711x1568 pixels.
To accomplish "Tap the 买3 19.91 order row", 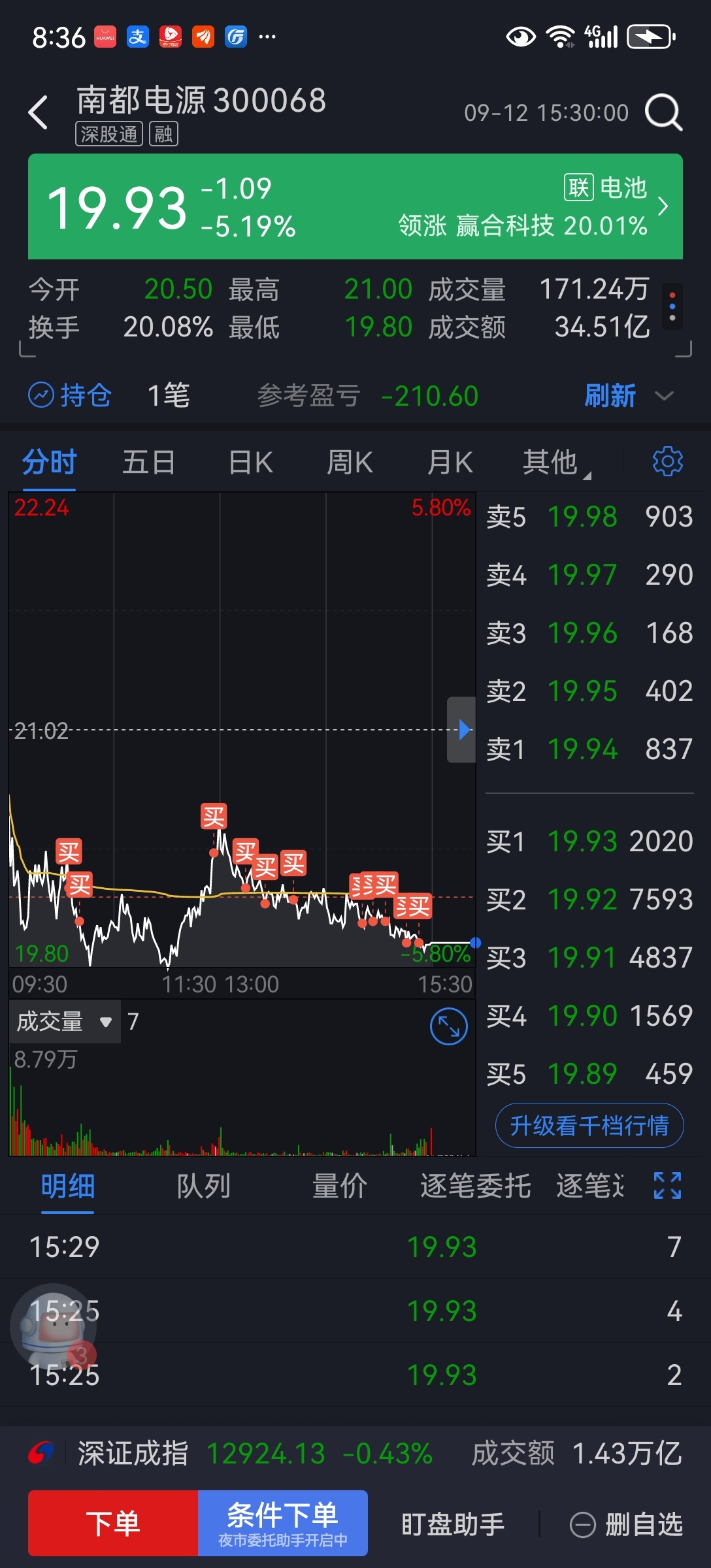I will [x=589, y=958].
